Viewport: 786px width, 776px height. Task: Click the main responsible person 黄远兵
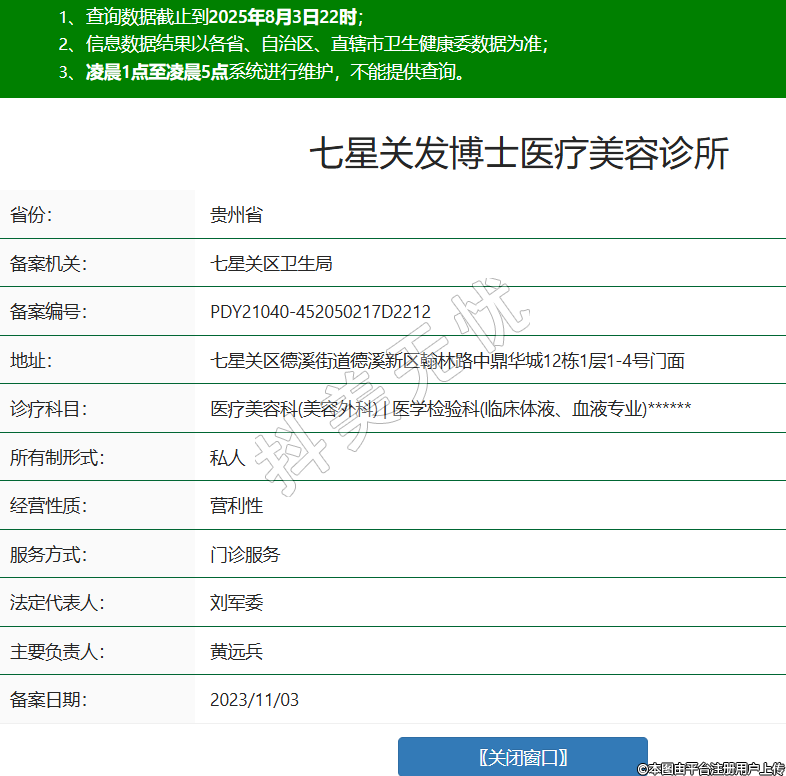click(x=236, y=652)
